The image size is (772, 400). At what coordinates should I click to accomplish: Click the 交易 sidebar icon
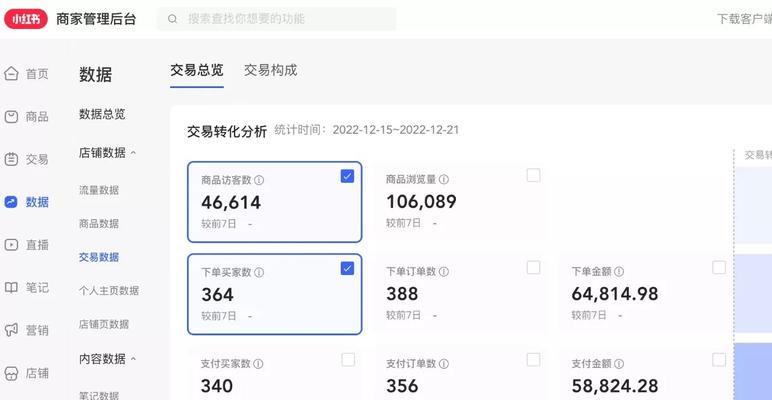pyautogui.click(x=11, y=159)
